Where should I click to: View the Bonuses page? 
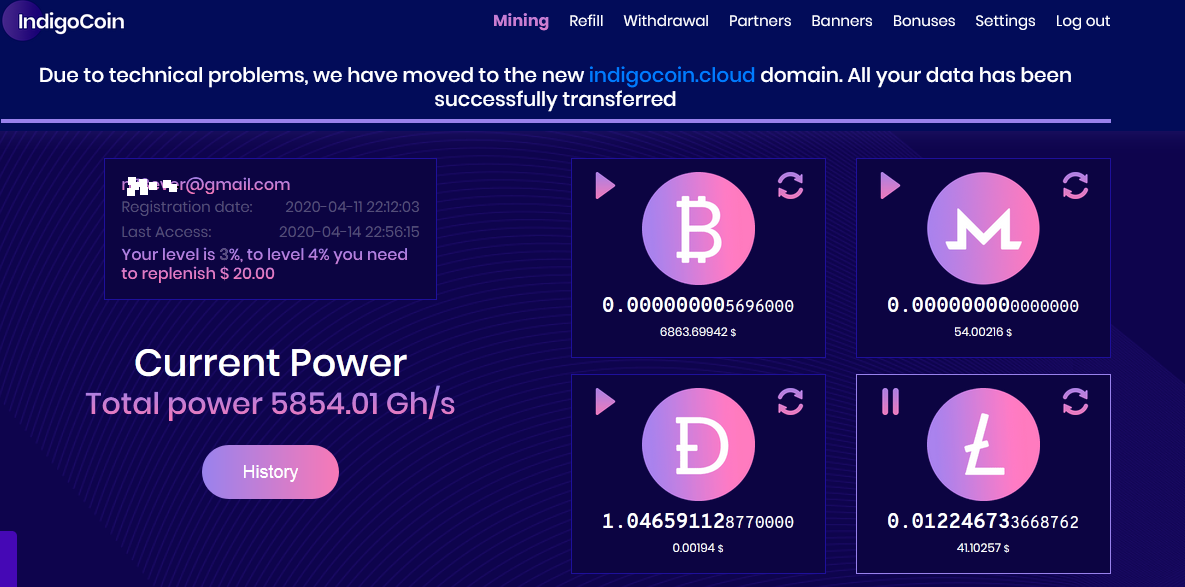pyautogui.click(x=924, y=20)
